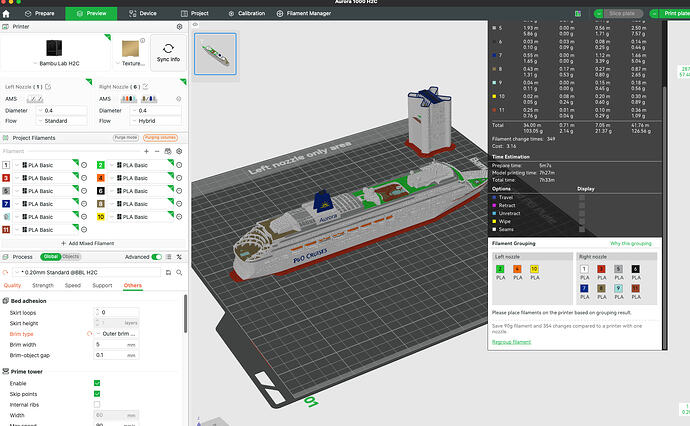Image resolution: width=690 pixels, height=426 pixels.
Task: Edit filament 4 settings icon
Action: point(179,178)
